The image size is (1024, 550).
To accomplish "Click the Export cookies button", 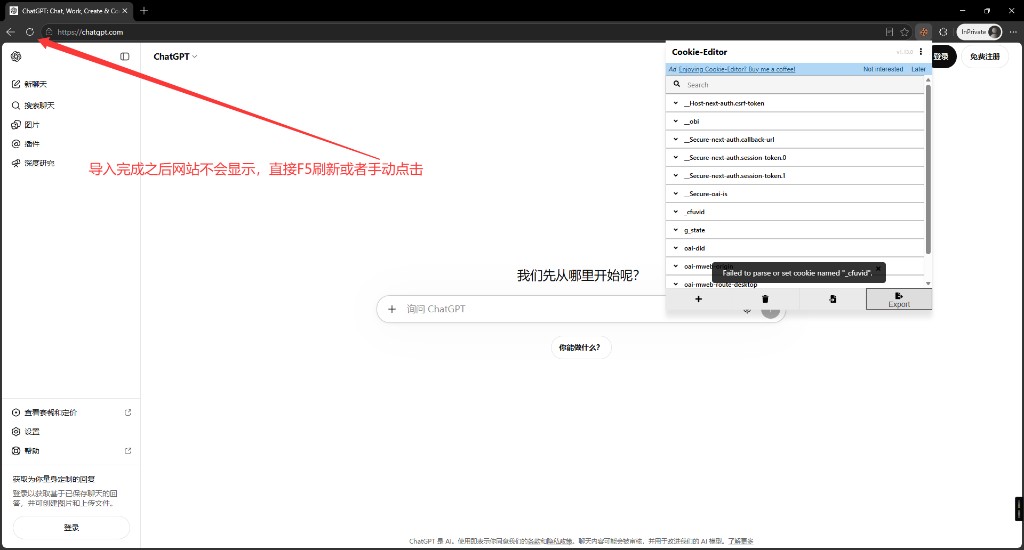I will tap(899, 299).
